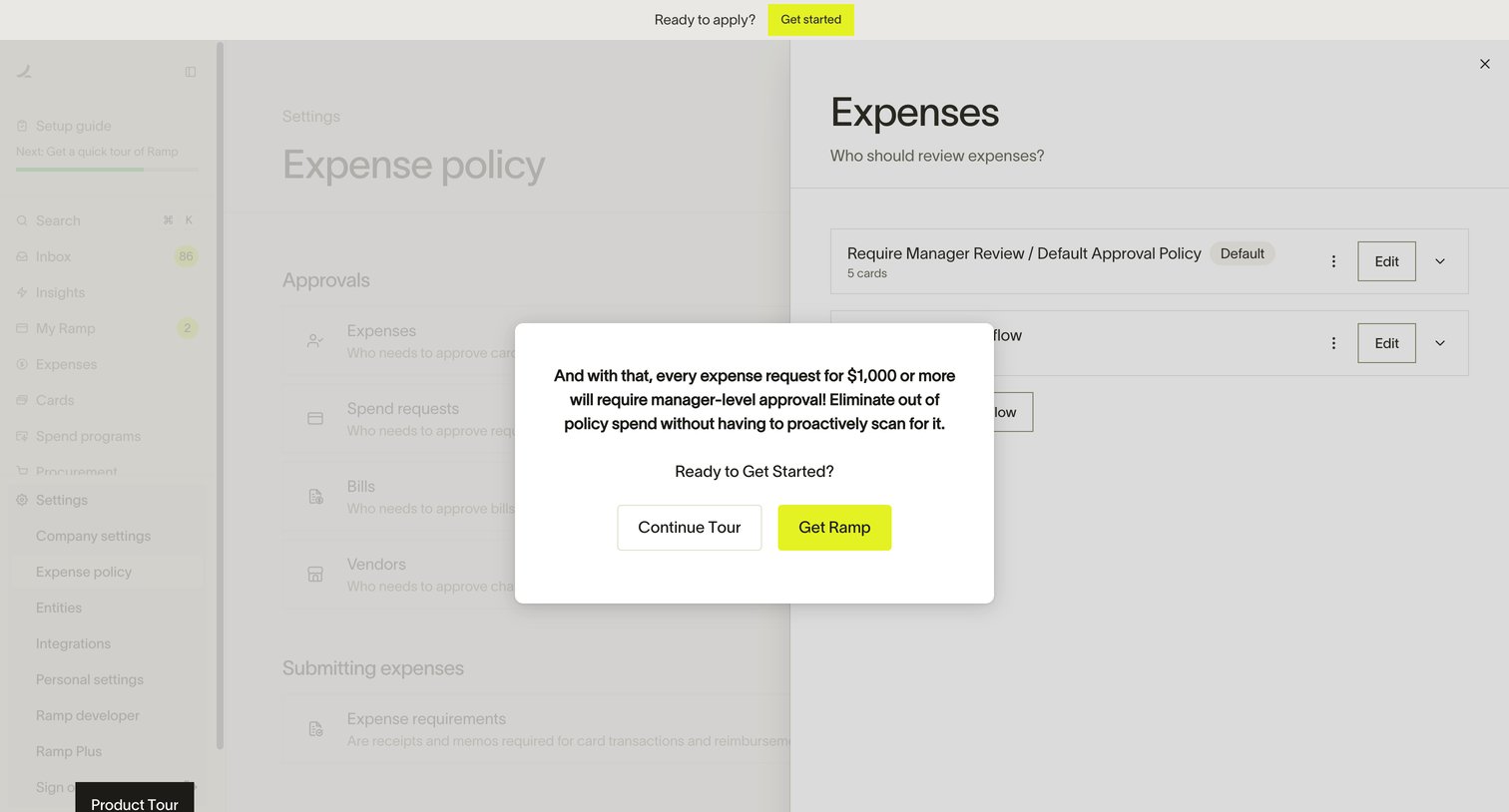Screen dimensions: 1509x812
Task: Open Personal settings
Action: (90, 679)
